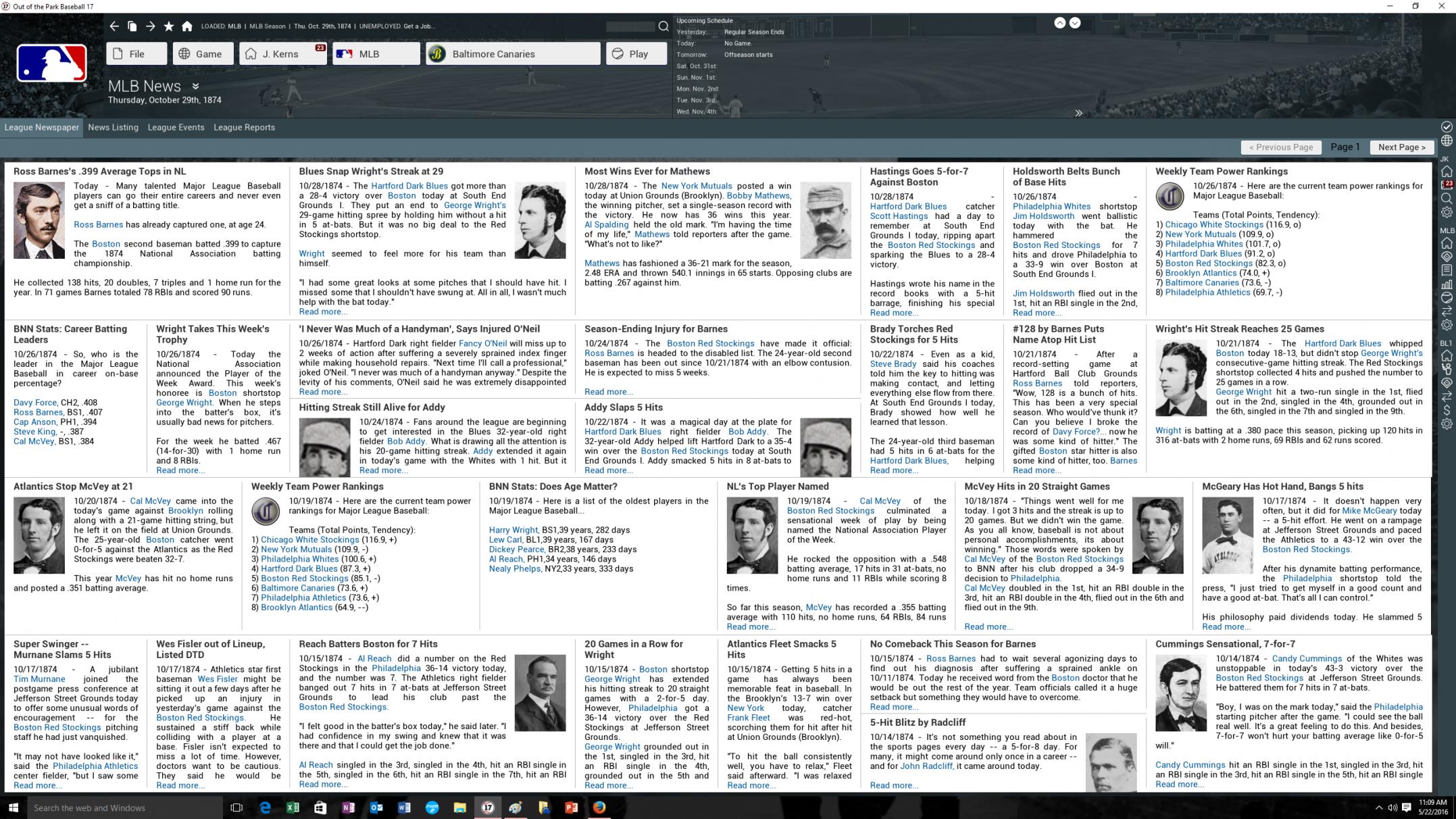Click the home icon in top toolbar
This screenshot has height=819, width=1456.
click(187, 26)
